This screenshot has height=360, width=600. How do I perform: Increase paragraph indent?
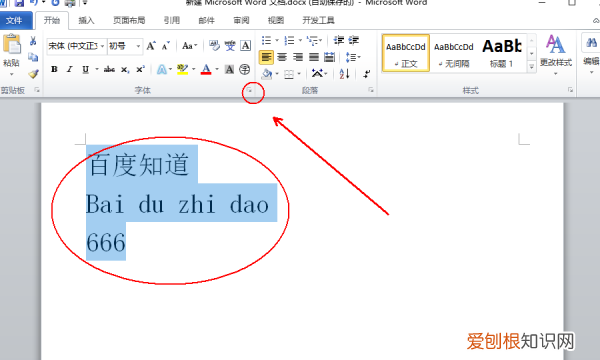click(353, 40)
